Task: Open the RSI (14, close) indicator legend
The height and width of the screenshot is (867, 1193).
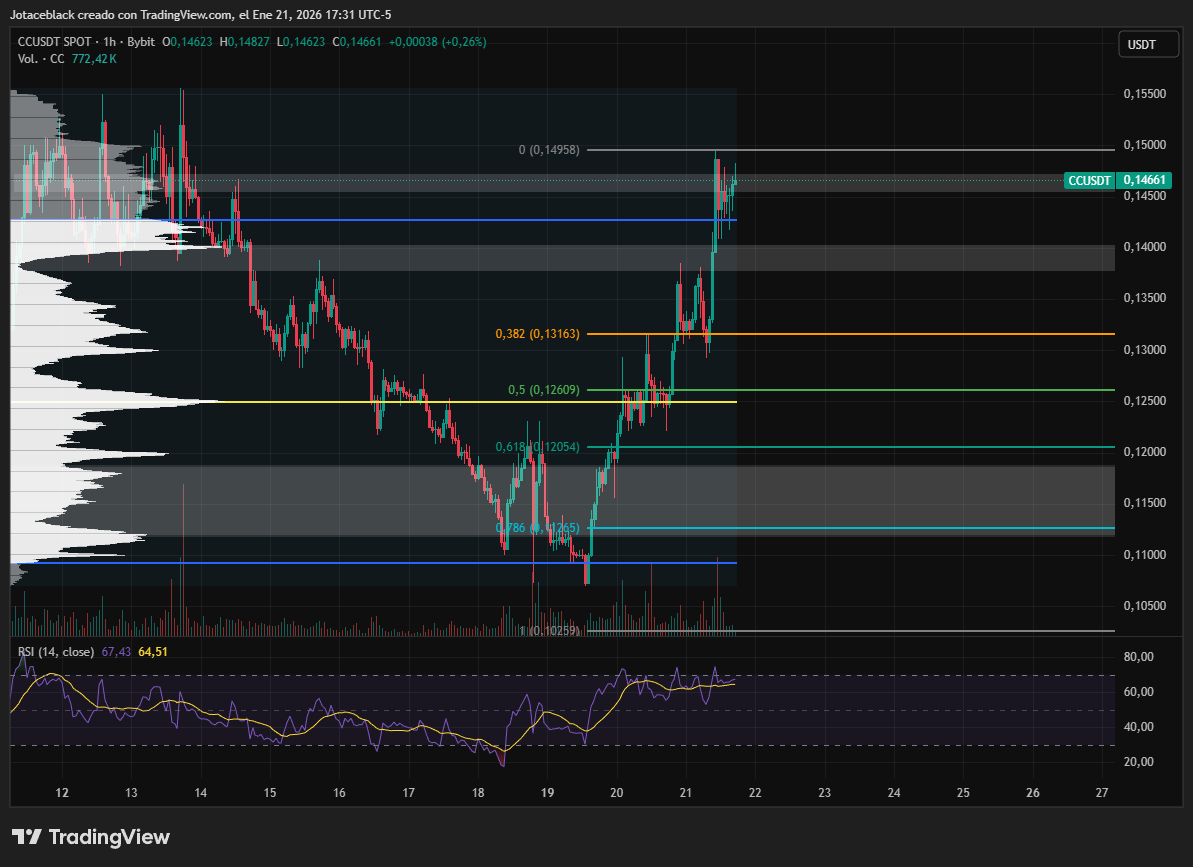Action: click(x=56, y=652)
